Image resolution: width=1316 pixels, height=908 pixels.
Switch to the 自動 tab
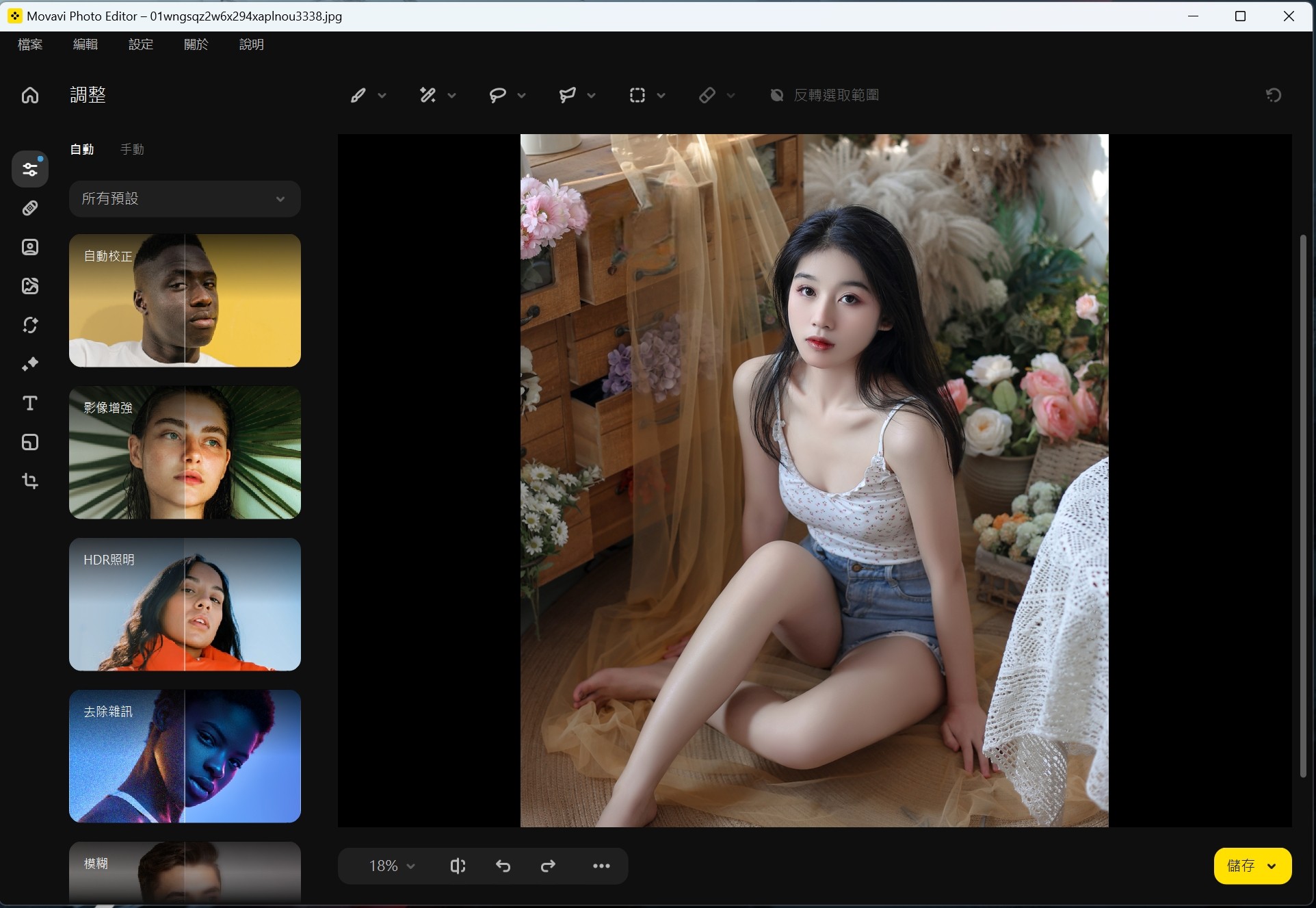(82, 149)
